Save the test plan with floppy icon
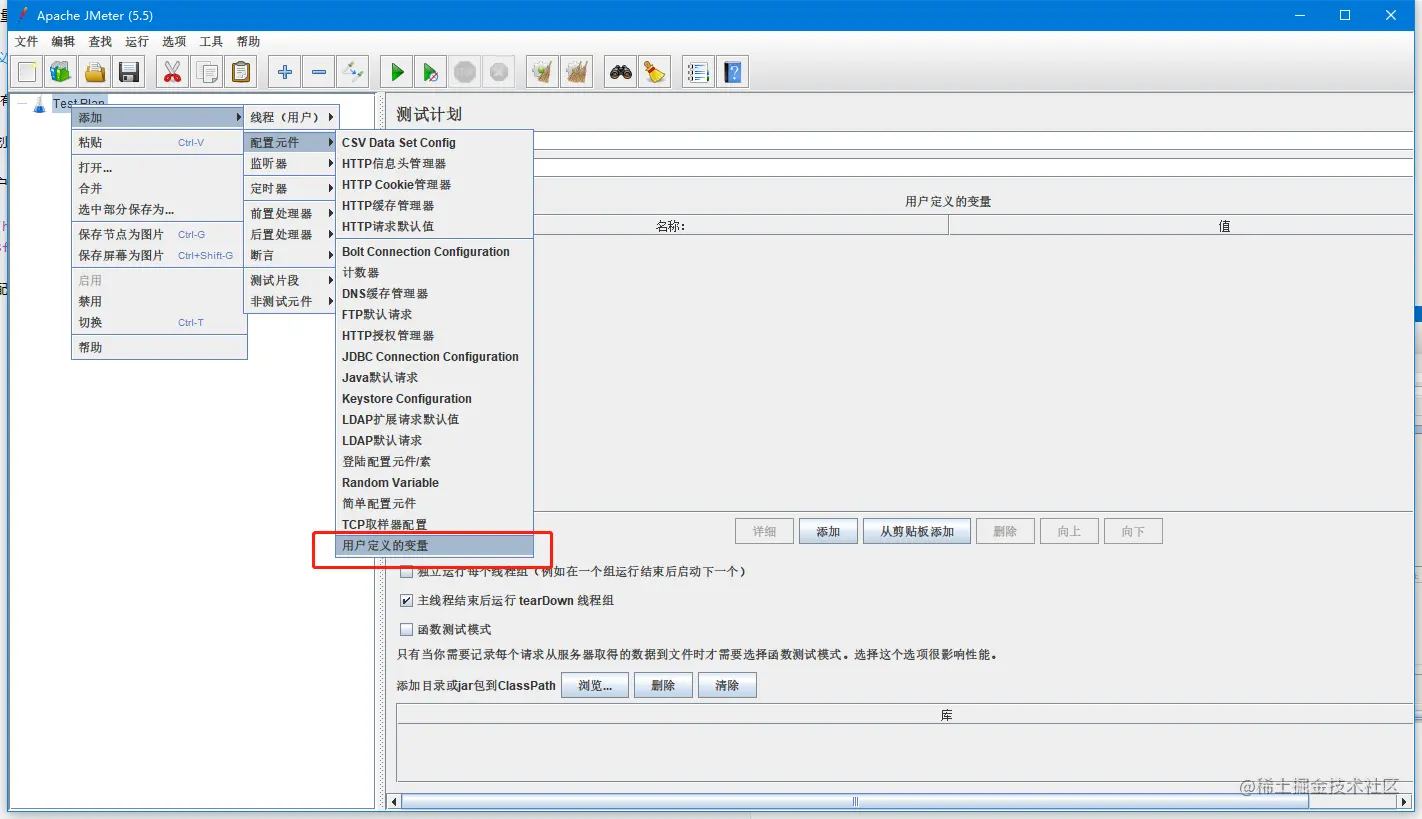The image size is (1422, 819). pyautogui.click(x=128, y=72)
